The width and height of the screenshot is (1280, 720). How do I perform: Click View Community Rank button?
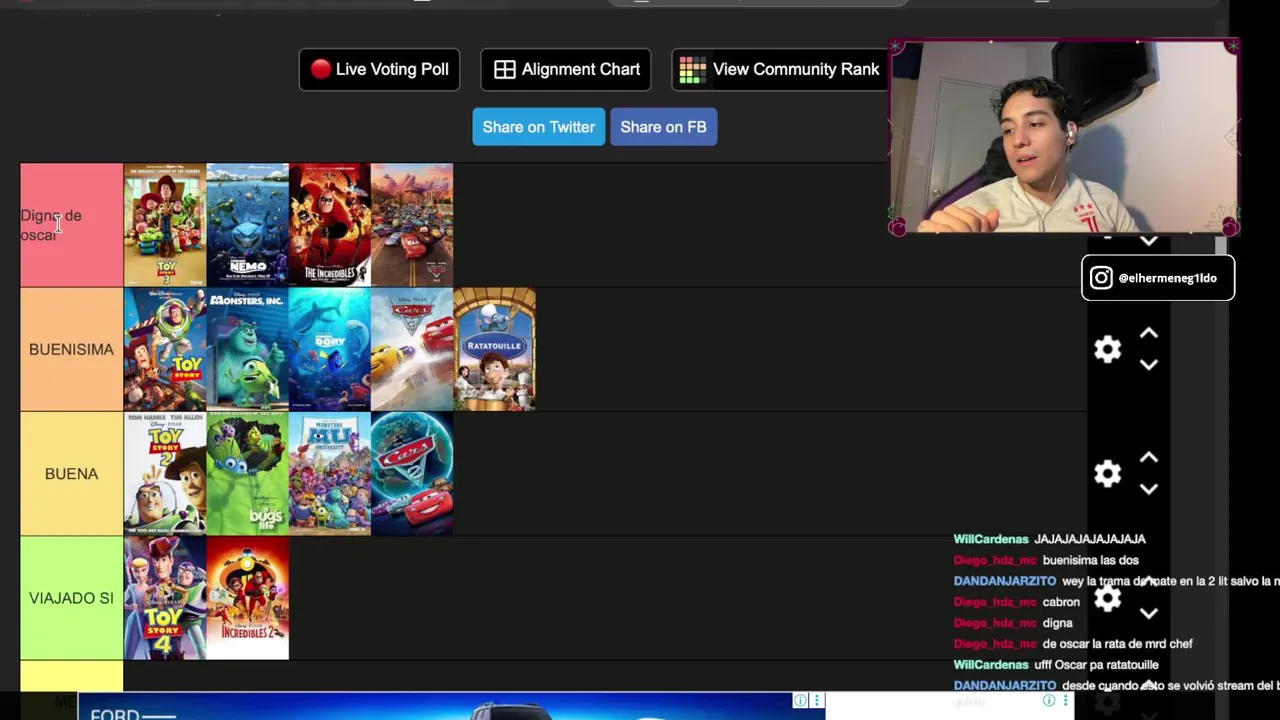click(780, 69)
